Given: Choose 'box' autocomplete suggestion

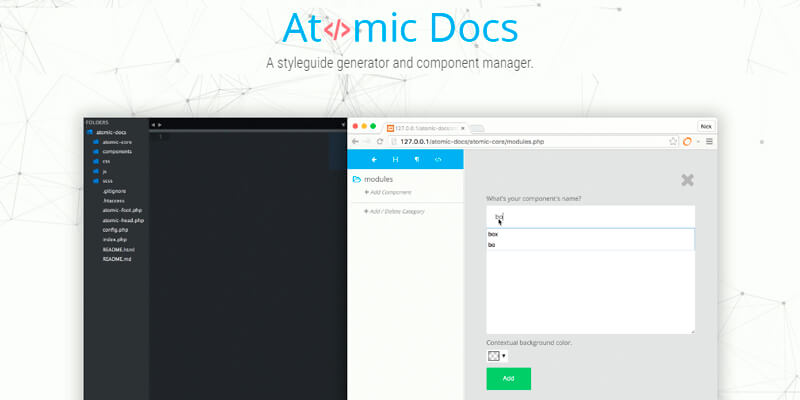Looking at the screenshot, I should pyautogui.click(x=590, y=234).
